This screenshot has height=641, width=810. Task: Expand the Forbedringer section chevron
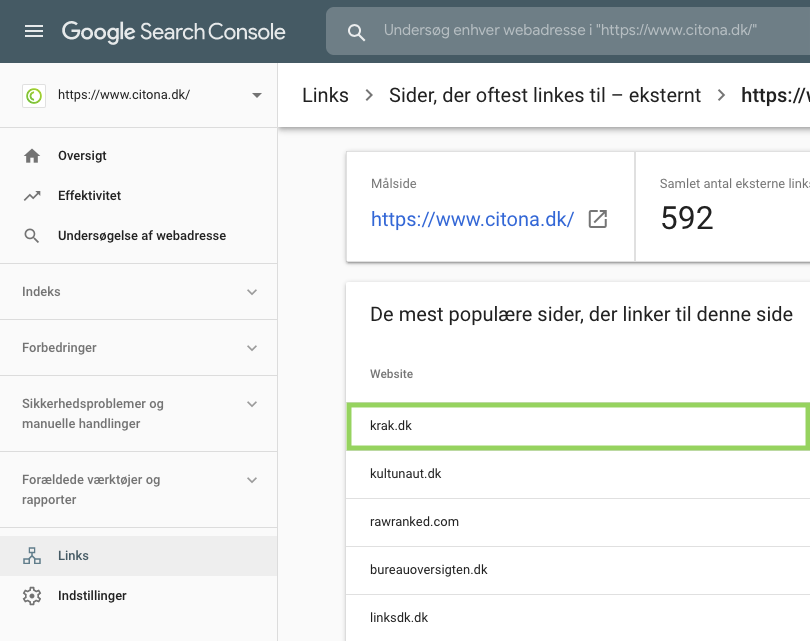pyautogui.click(x=252, y=348)
